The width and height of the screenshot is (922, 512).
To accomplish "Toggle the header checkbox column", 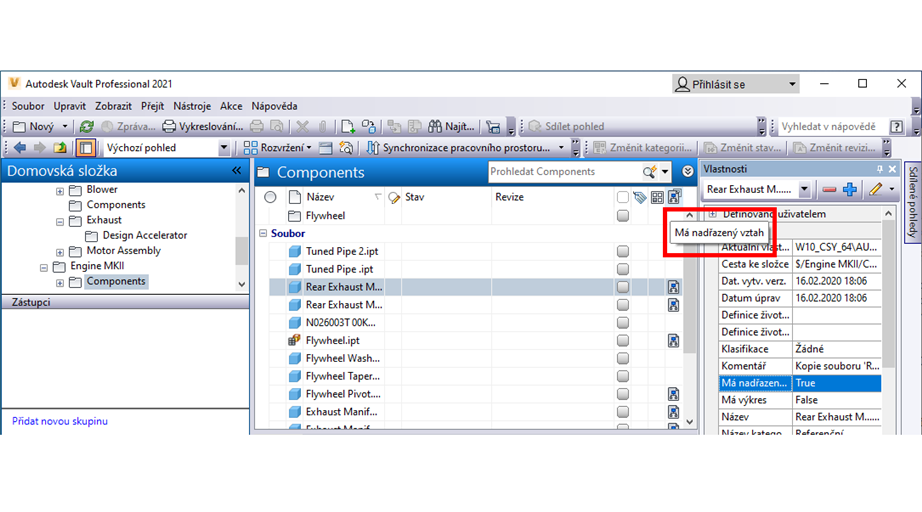I will click(x=623, y=197).
